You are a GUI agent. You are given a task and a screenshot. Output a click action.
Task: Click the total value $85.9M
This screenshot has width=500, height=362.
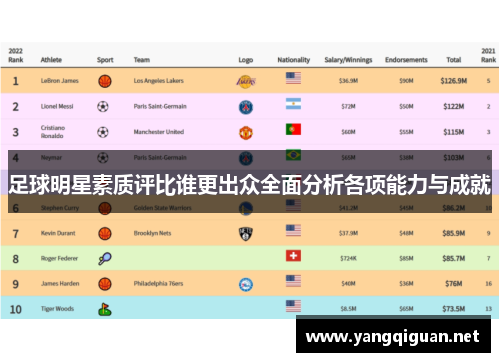click(x=454, y=233)
